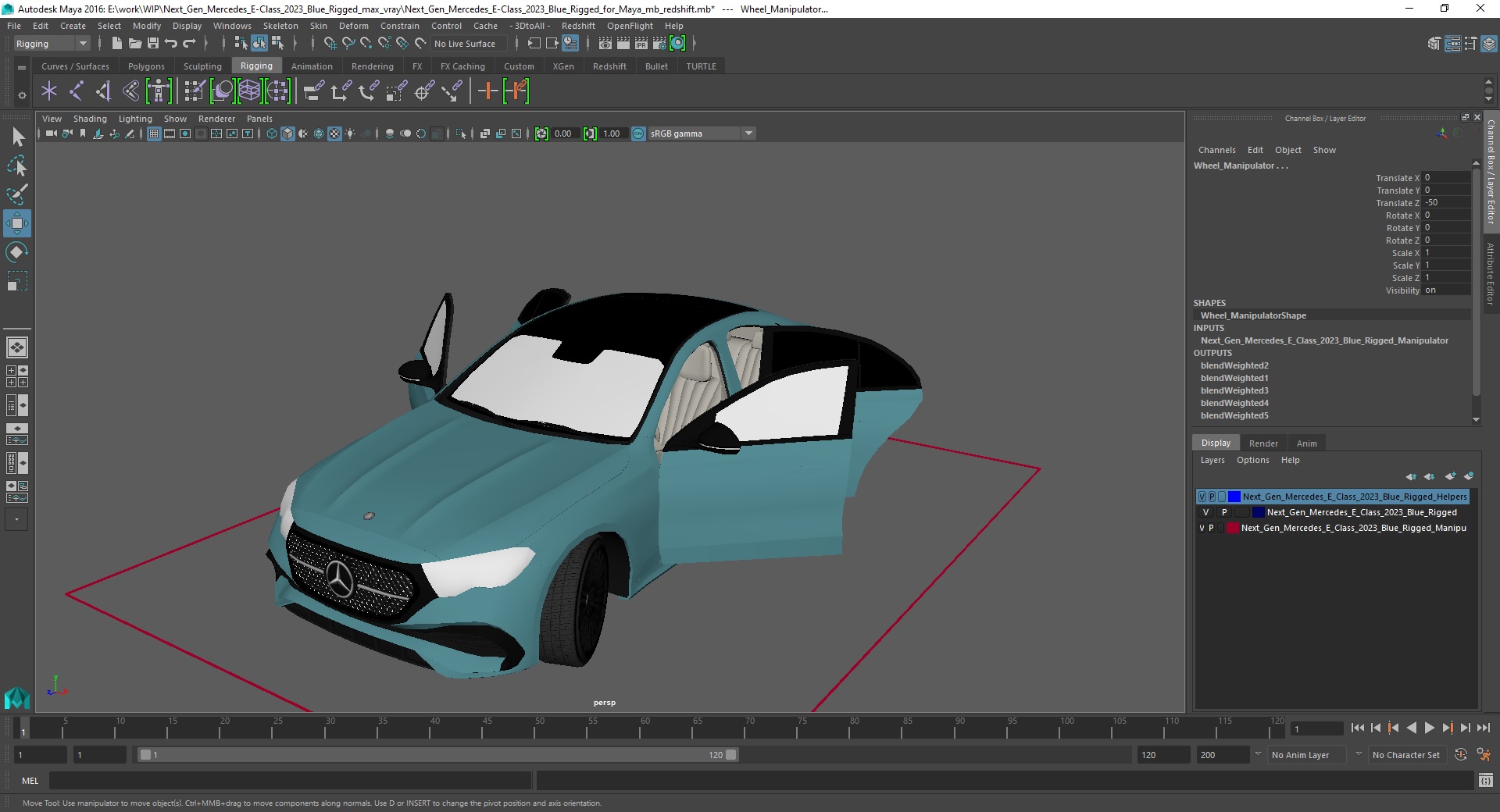Toggle playback P box of Blue_Rigged layer

point(1224,512)
